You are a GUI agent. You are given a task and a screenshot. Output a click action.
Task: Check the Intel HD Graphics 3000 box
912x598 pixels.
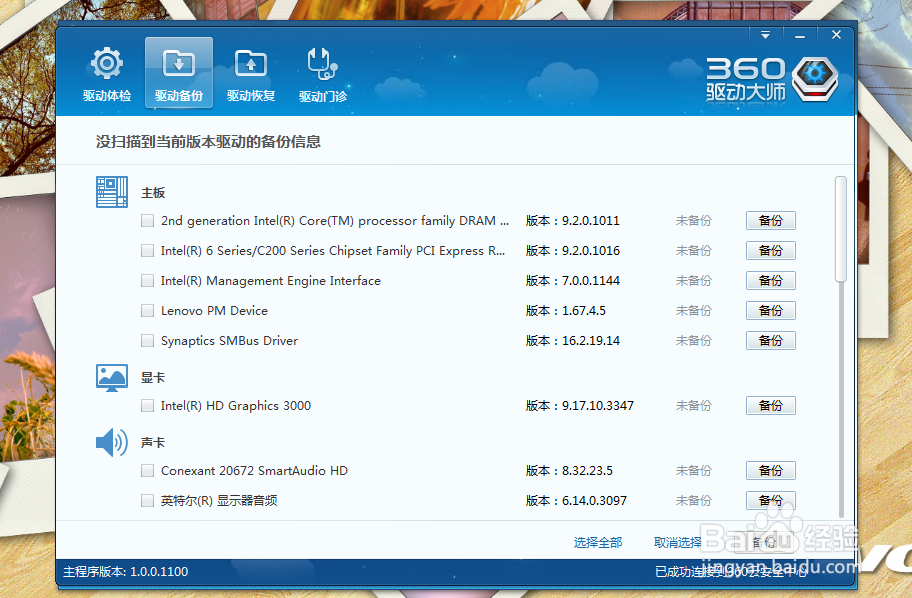point(148,405)
